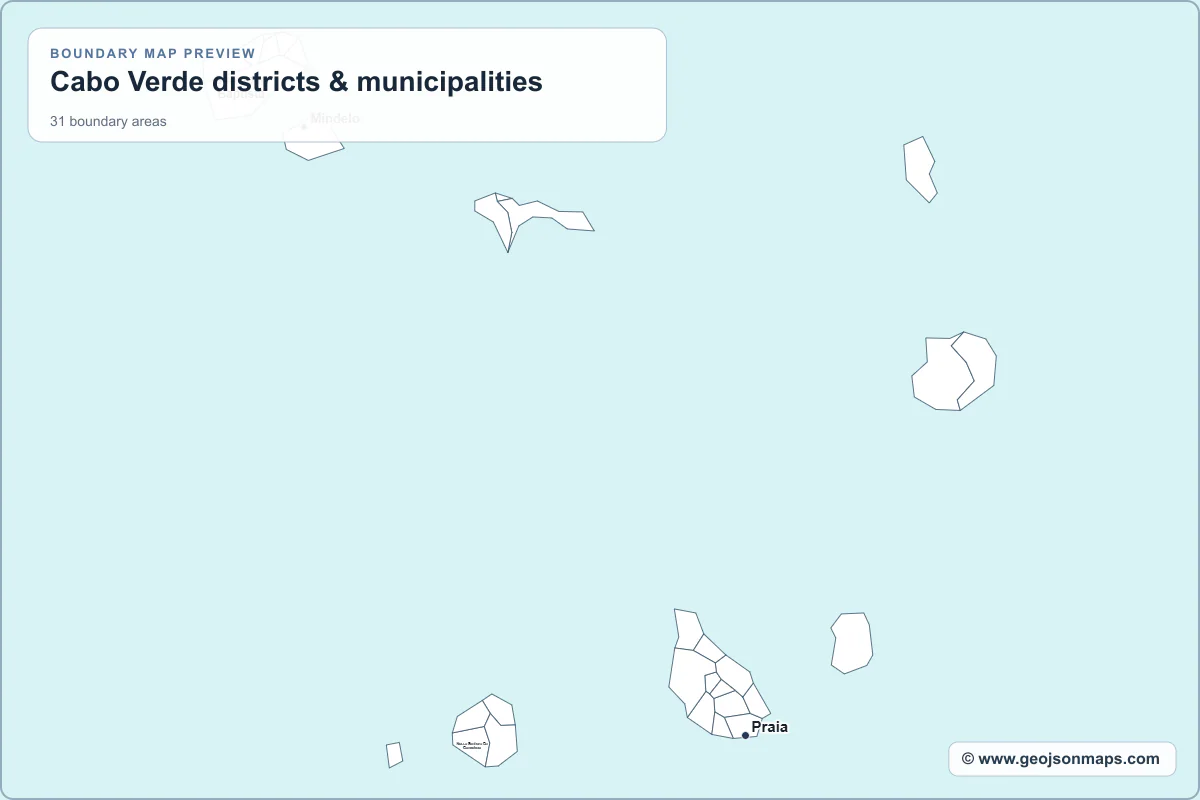Viewport: 1200px width, 800px height.
Task: Click the 'BOUNDARY MAP PREVIEW' heading
Action: tap(153, 53)
